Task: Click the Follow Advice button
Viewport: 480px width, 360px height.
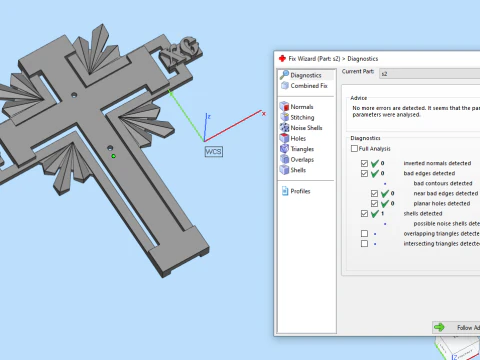Action: [456, 327]
